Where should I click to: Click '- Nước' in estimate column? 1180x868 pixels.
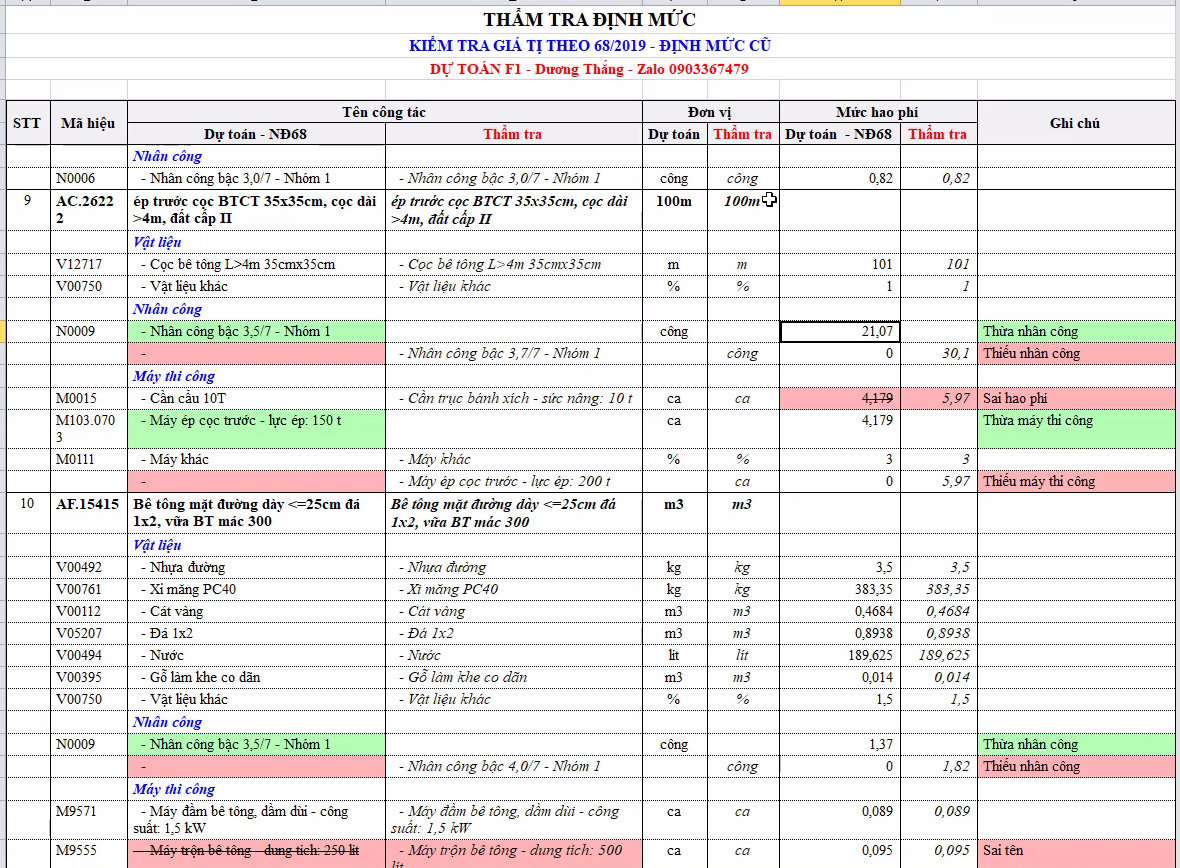coord(256,655)
